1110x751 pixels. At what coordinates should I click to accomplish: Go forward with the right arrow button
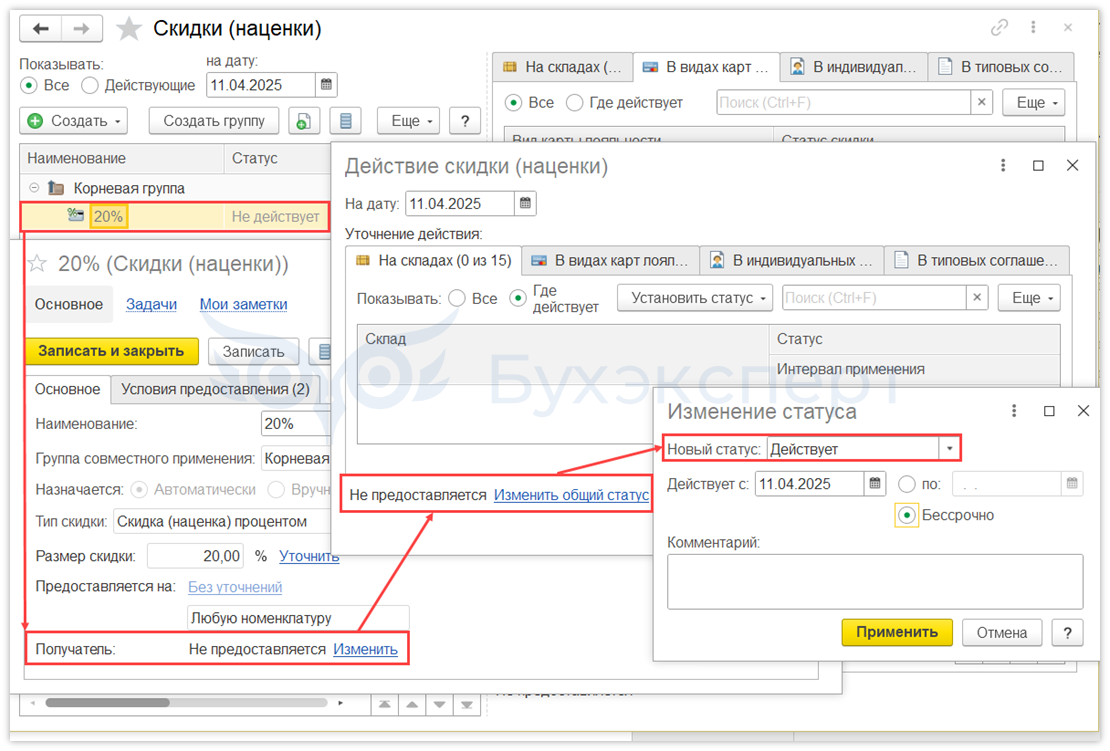point(81,28)
